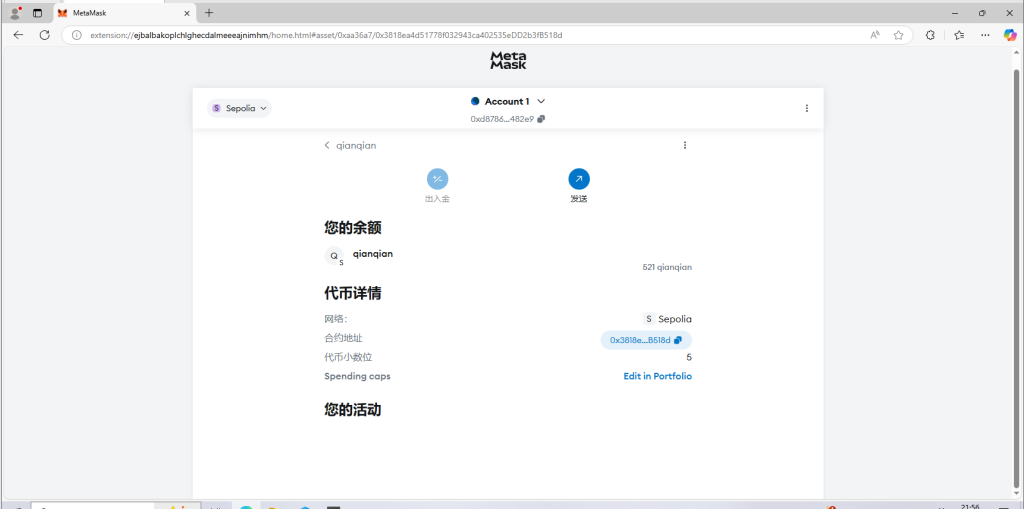
Task: Add this page to favorites
Action: click(x=898, y=34)
